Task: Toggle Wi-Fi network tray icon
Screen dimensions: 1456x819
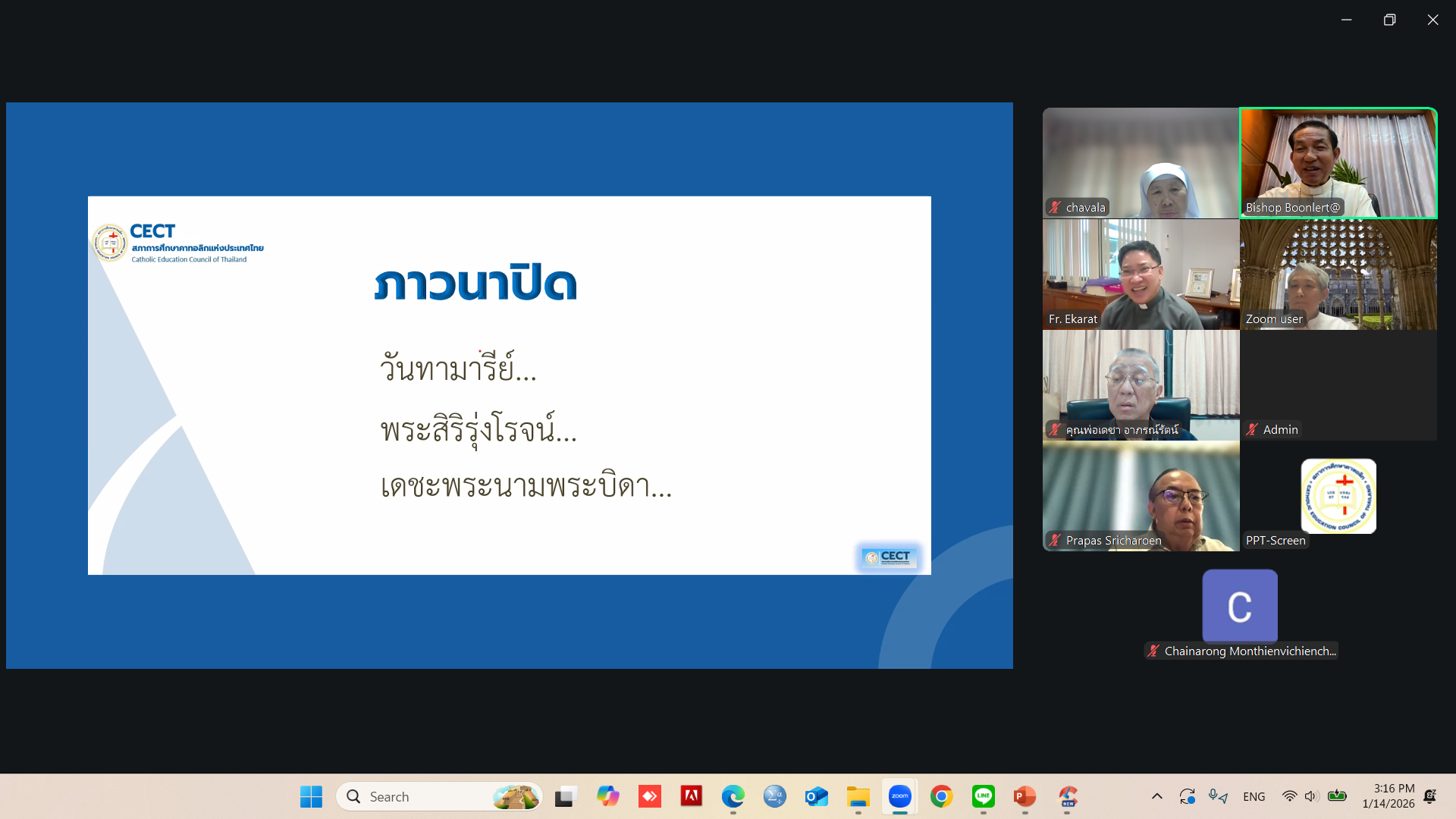Action: [x=1289, y=796]
